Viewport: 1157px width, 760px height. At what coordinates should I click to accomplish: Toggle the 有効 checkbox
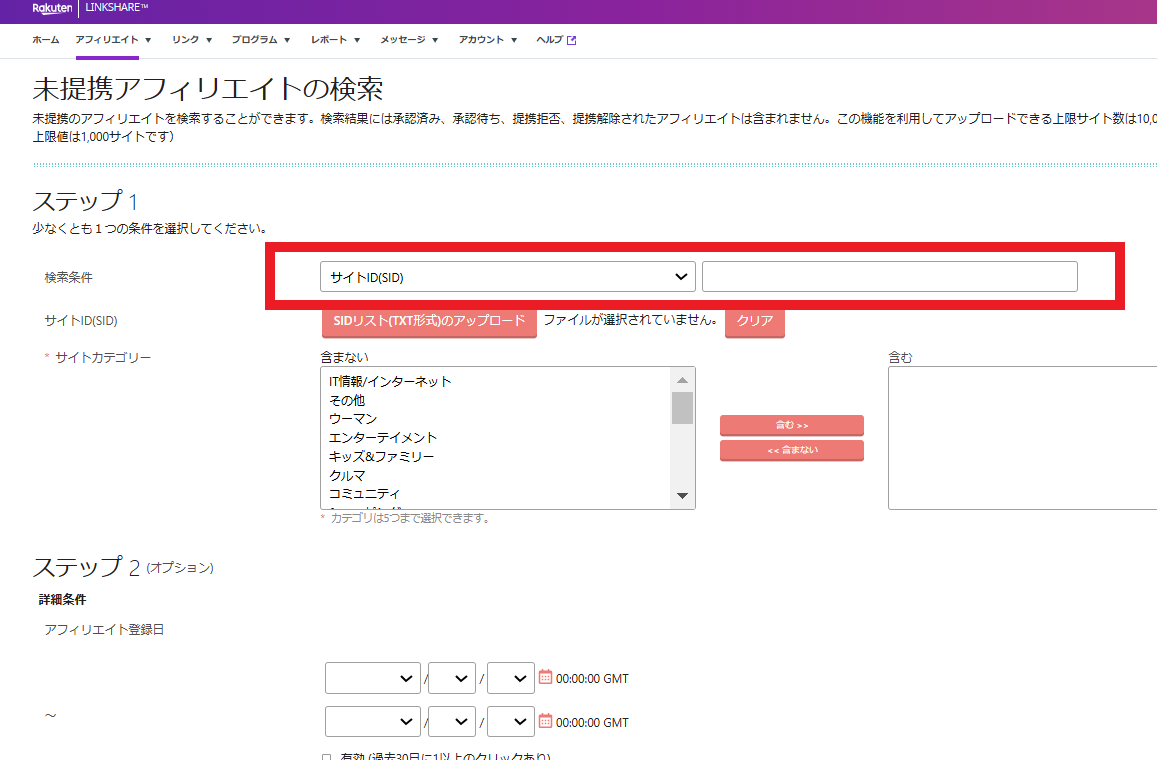(327, 758)
